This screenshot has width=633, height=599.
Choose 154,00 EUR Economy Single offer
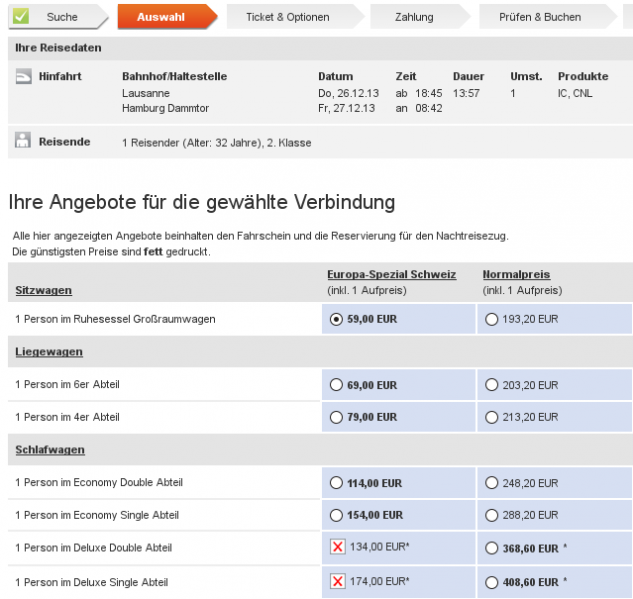pos(336,515)
